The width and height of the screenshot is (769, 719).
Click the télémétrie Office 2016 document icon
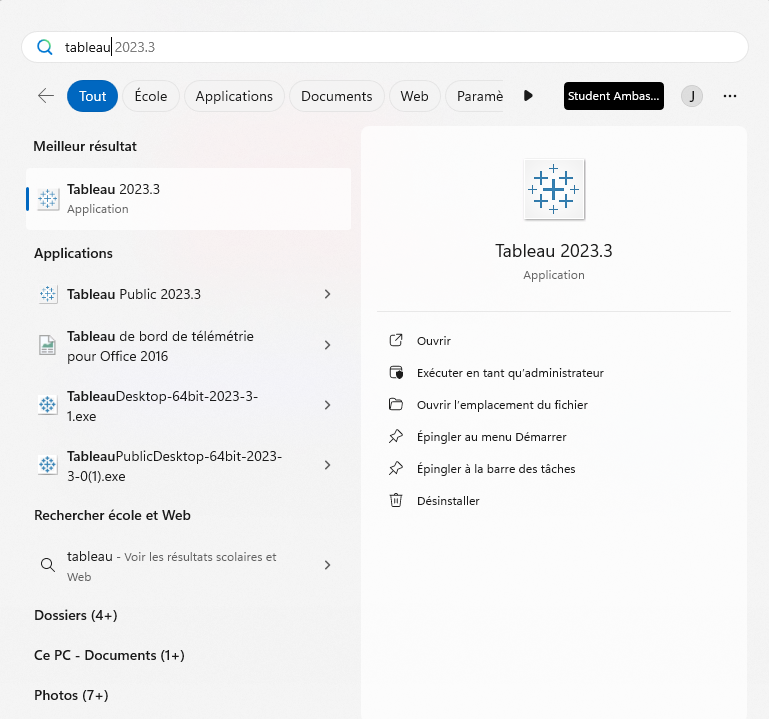(x=48, y=345)
